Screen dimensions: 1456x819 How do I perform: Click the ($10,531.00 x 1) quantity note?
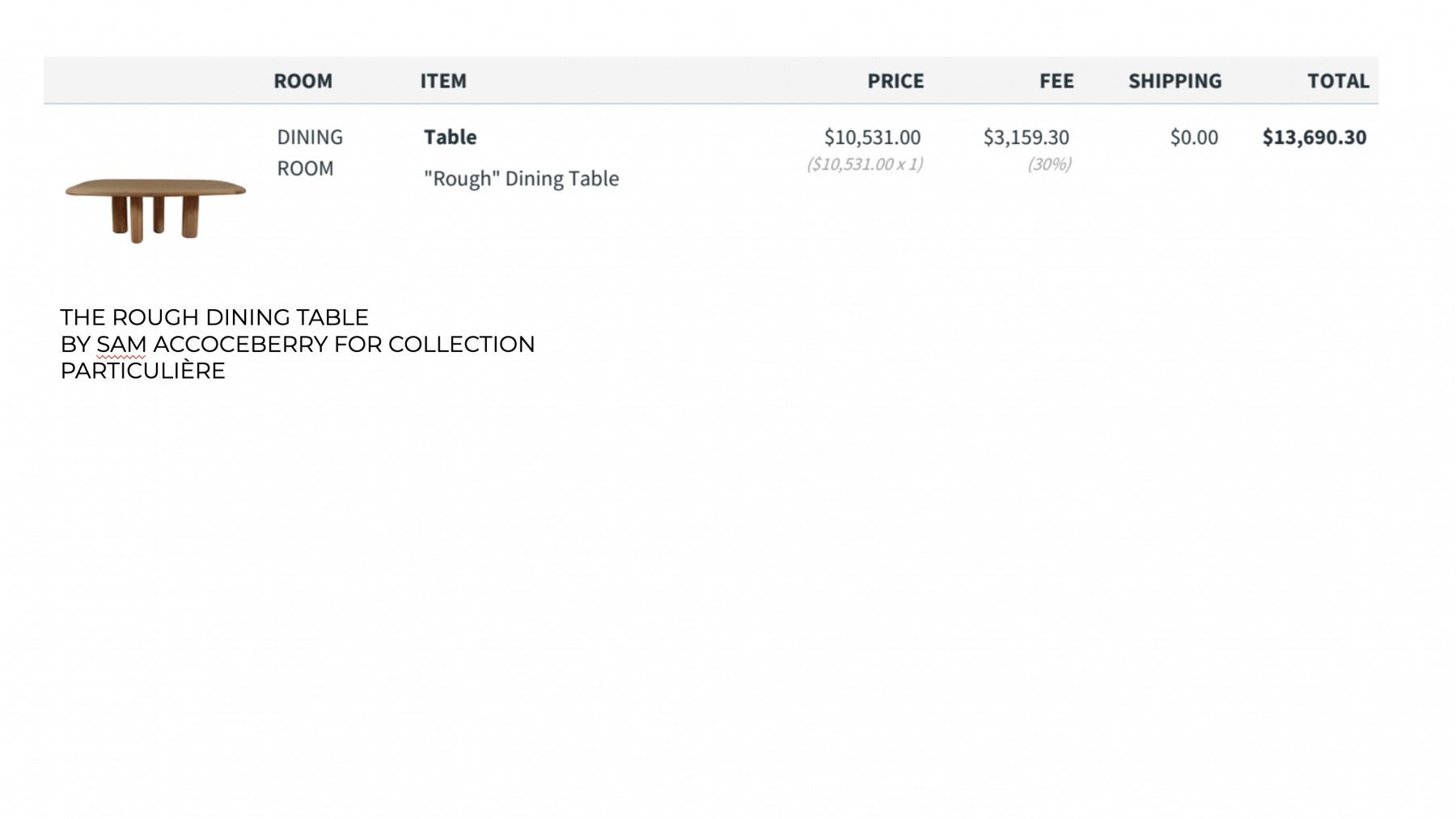(864, 164)
